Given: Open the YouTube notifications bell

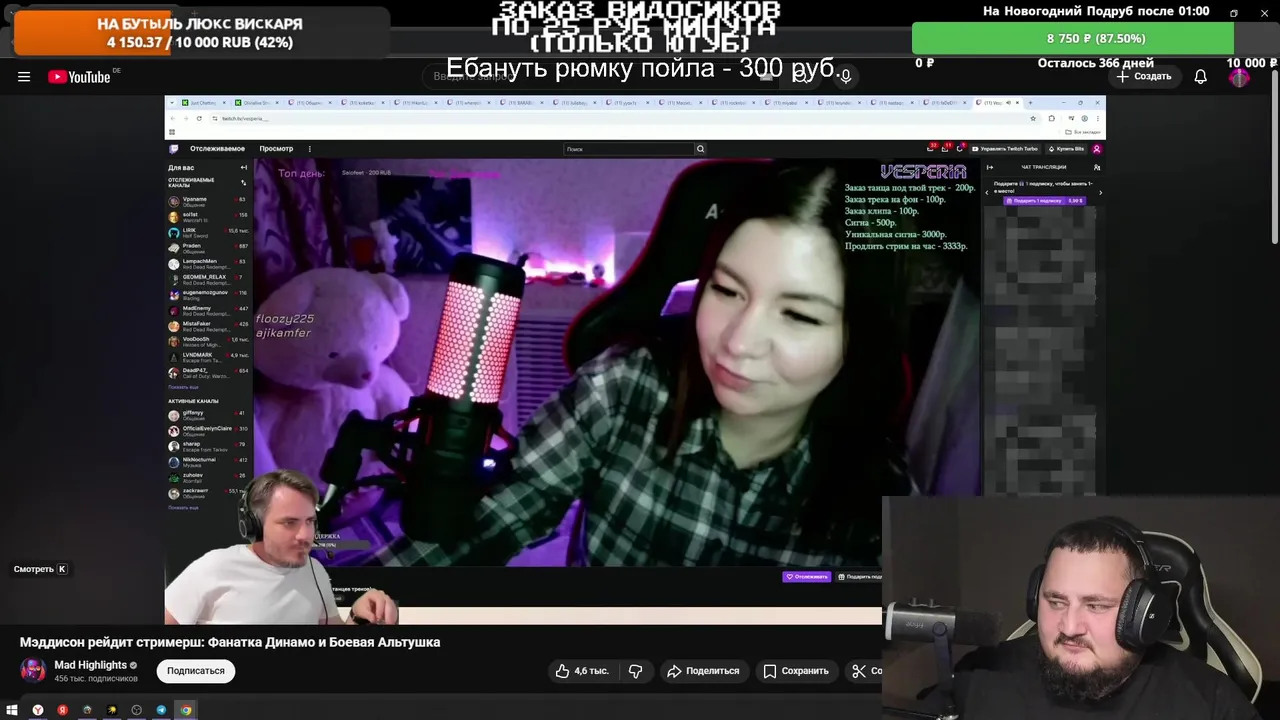Looking at the screenshot, I should [1200, 77].
